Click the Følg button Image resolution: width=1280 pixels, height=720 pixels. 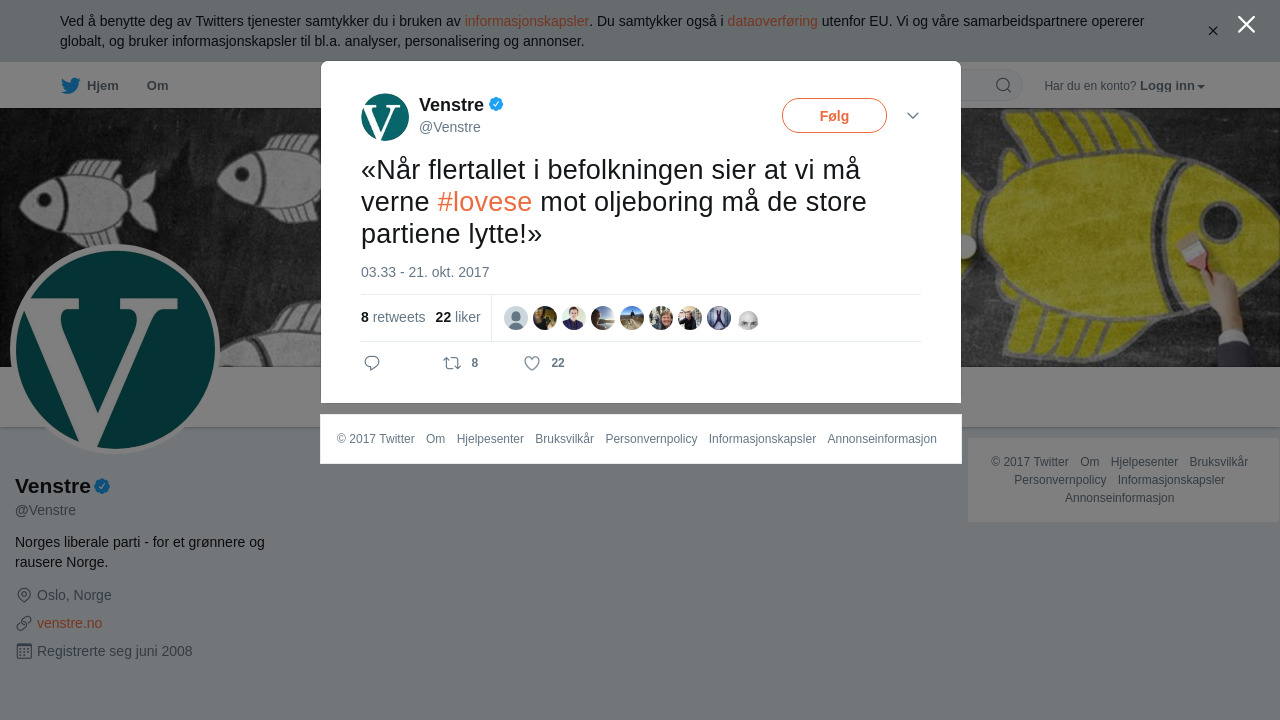click(x=834, y=116)
